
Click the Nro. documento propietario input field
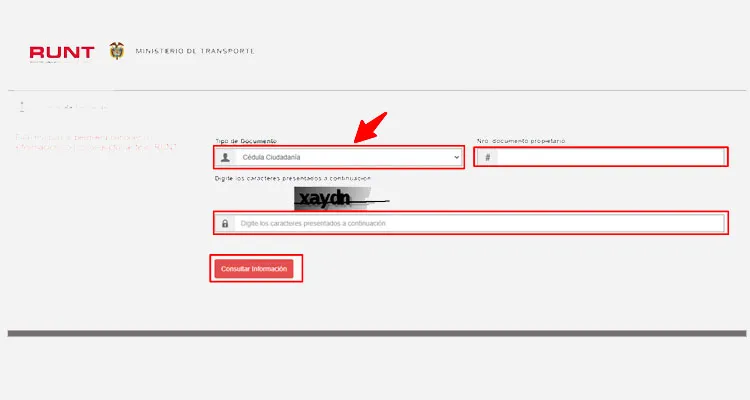coord(601,157)
